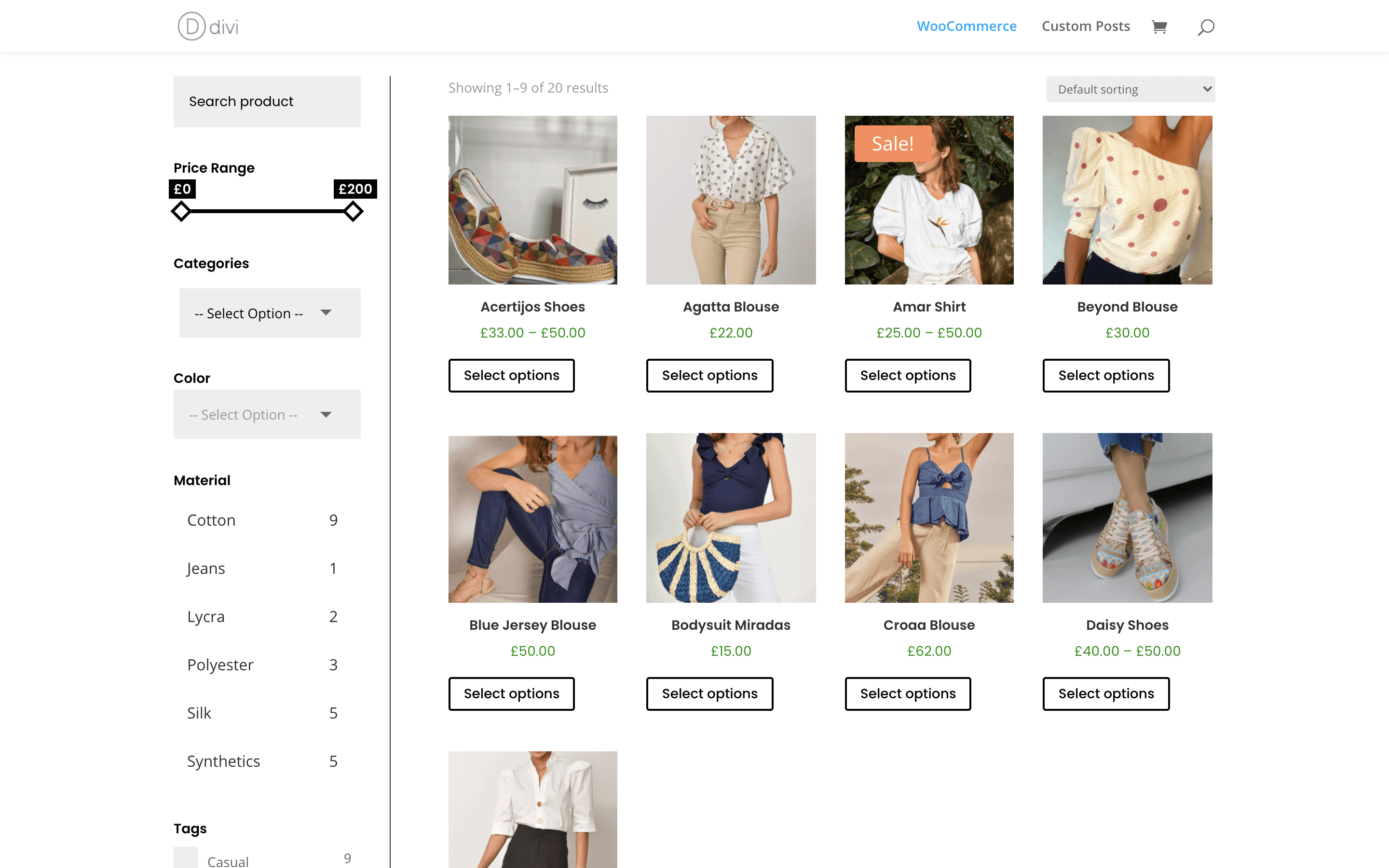Tick the Casual tag checkbox
Viewport: 1389px width, 868px height.
click(x=185, y=858)
